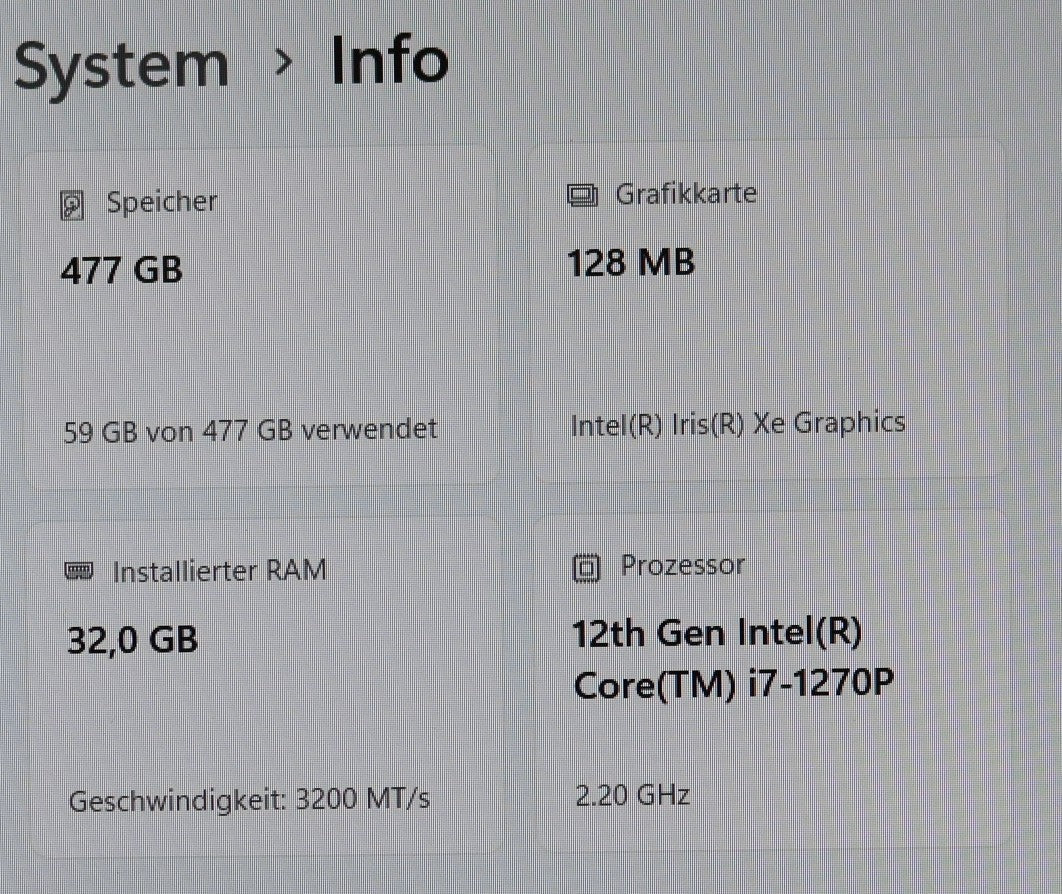Click the Speicher storage drive icon

click(74, 206)
